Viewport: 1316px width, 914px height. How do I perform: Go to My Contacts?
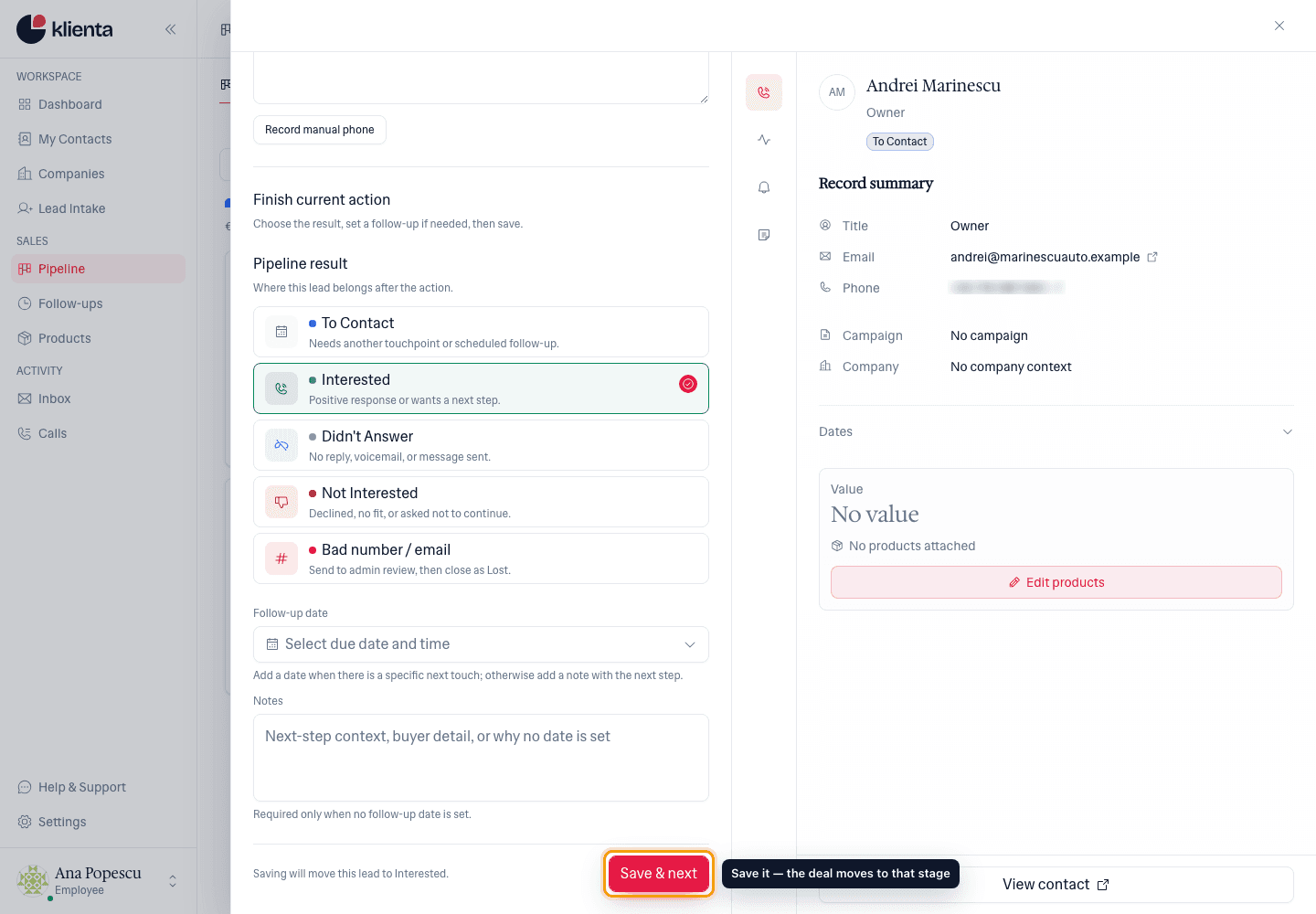[98, 139]
